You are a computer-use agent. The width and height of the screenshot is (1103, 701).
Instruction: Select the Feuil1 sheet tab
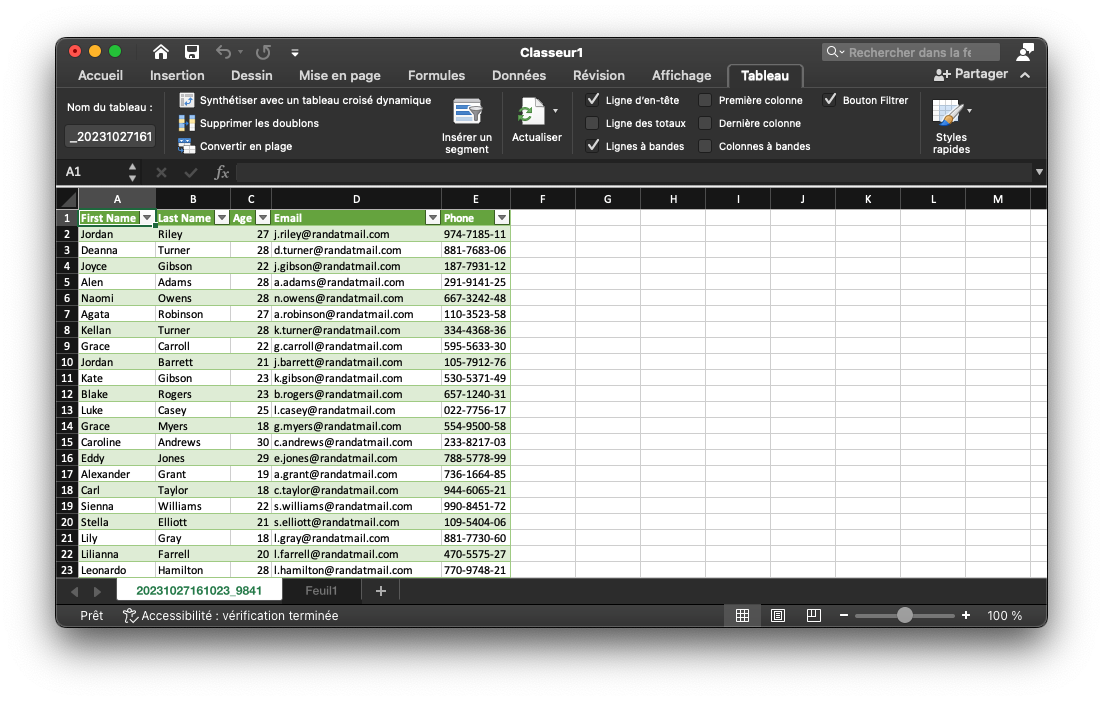click(x=321, y=591)
